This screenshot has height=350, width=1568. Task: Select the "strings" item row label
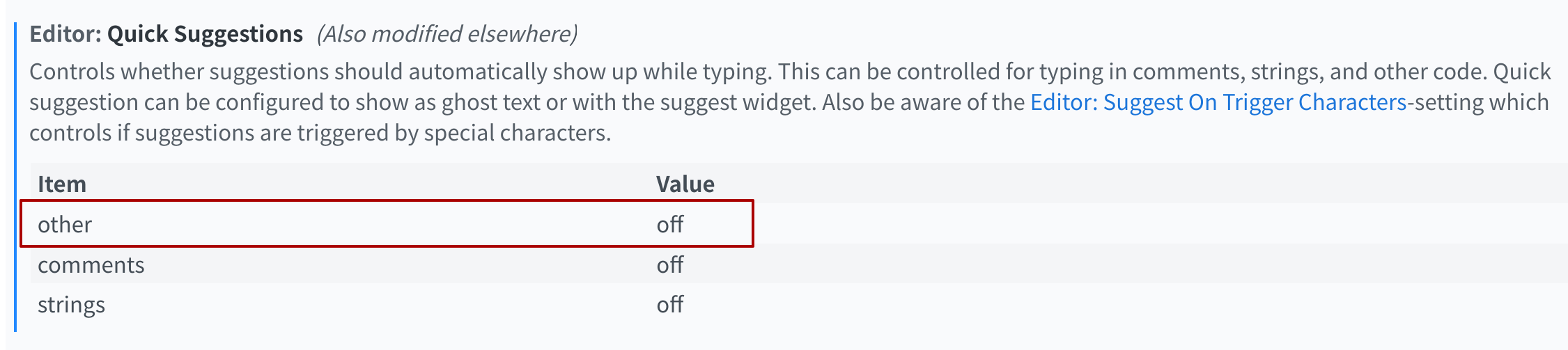[71, 304]
